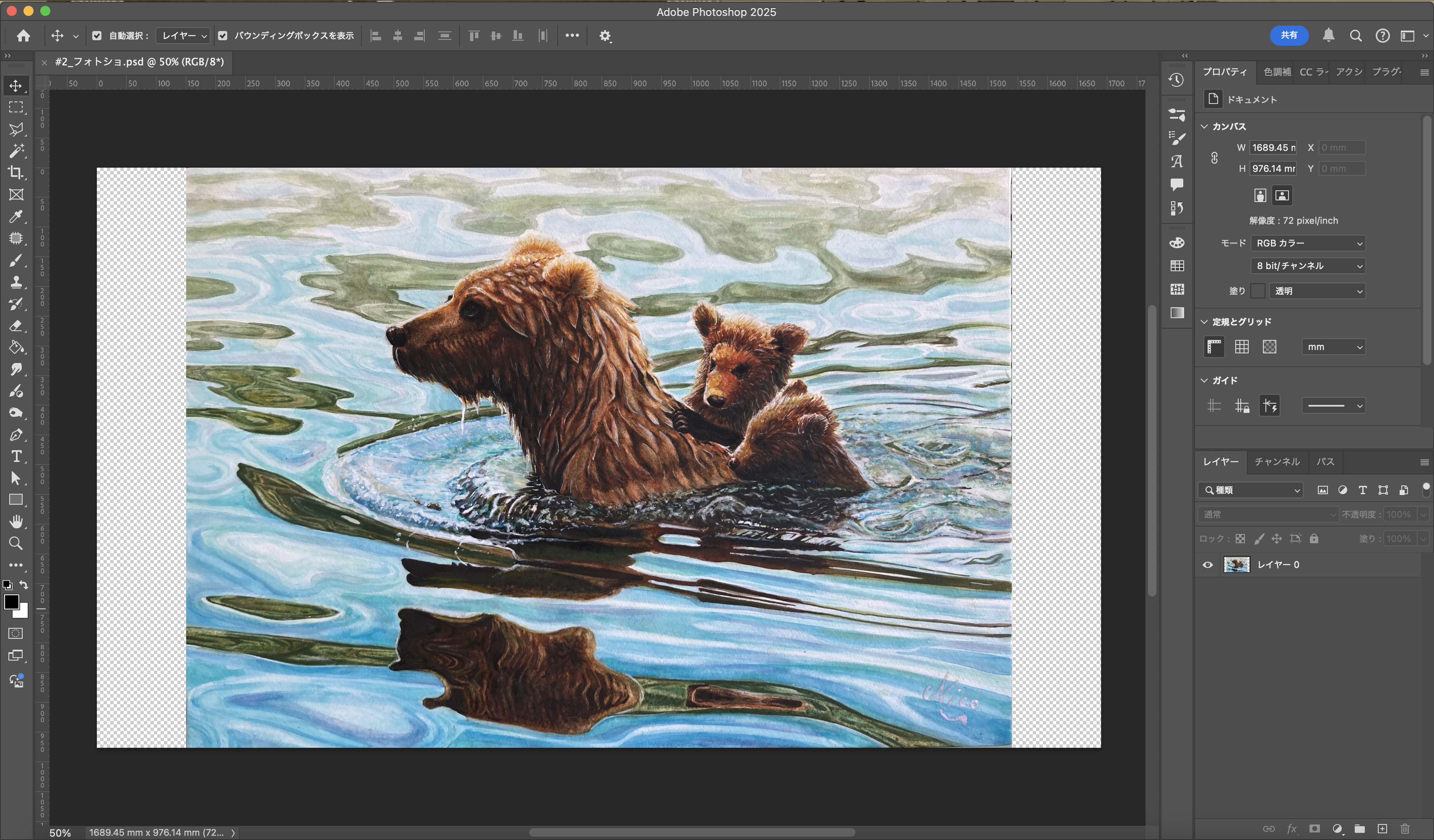Create a new group folder button
Image resolution: width=1434 pixels, height=840 pixels.
1359,829
